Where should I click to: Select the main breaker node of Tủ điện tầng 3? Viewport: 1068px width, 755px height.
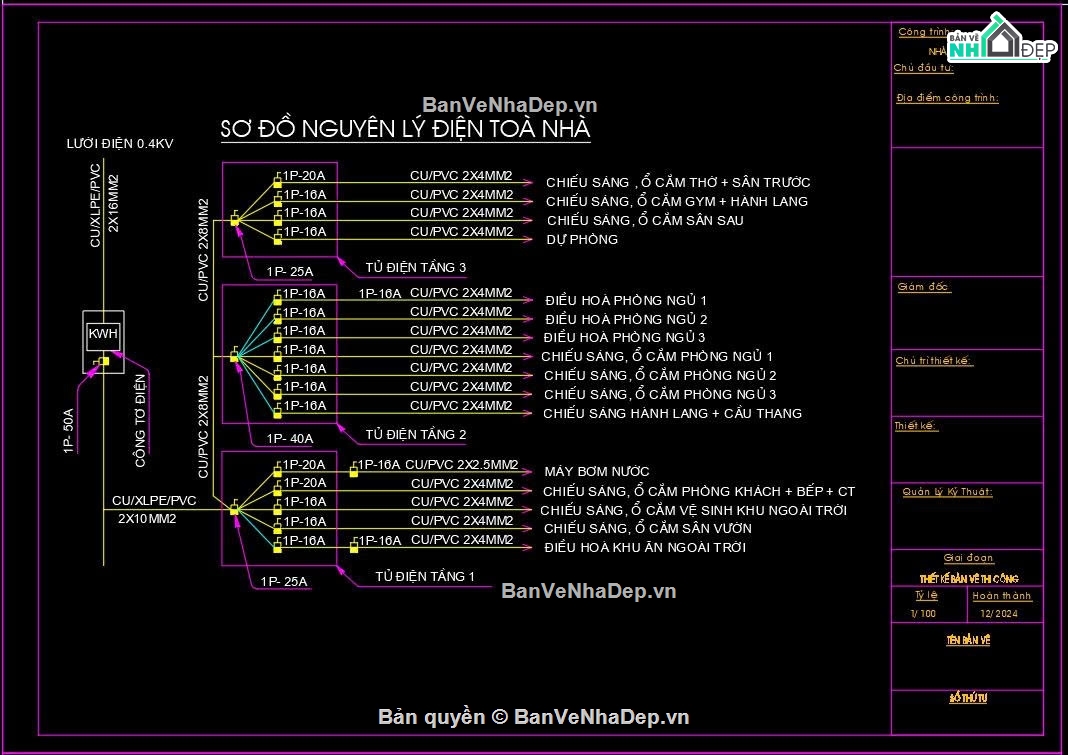(x=235, y=221)
